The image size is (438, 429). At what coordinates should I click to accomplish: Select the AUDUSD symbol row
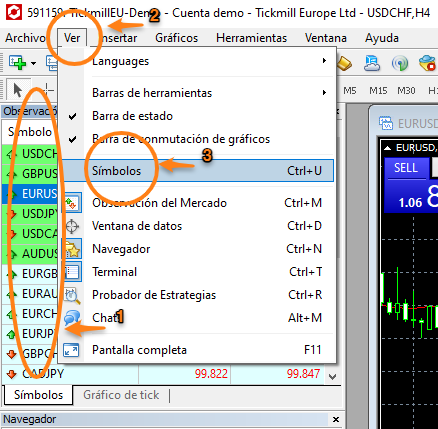tap(30, 254)
